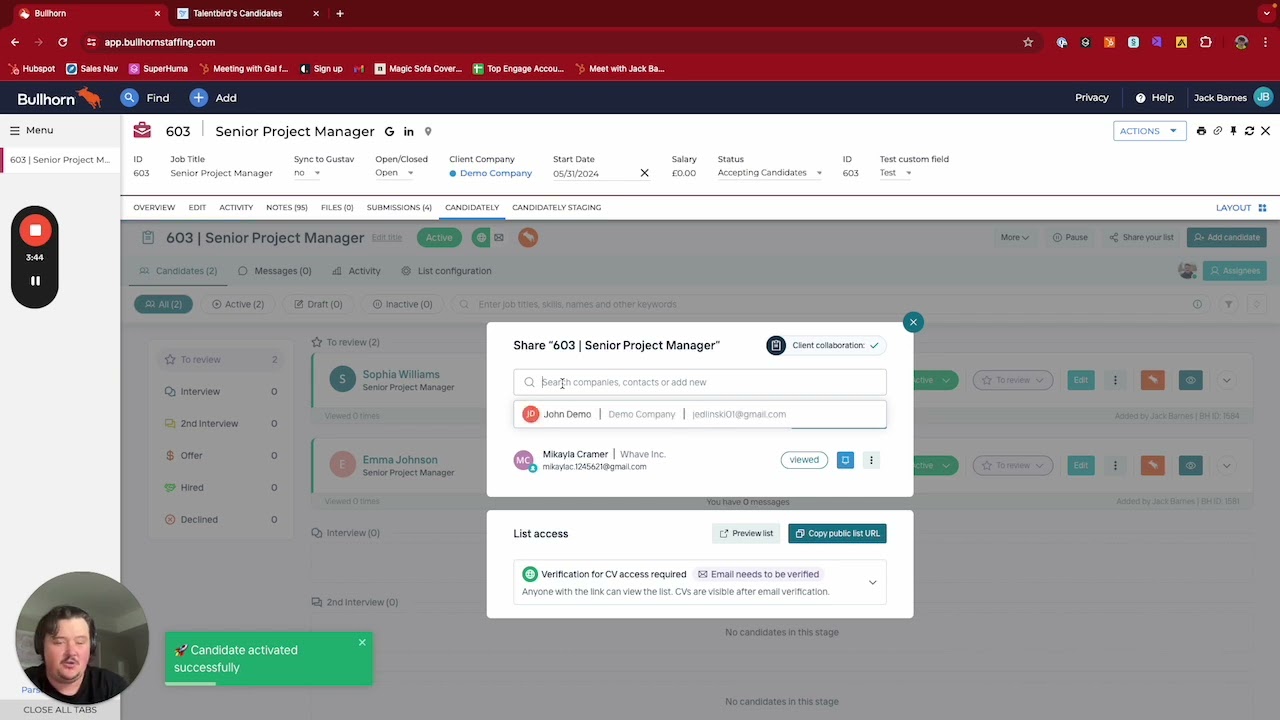Click the Privacy link in header
Image resolution: width=1280 pixels, height=720 pixels.
[x=1092, y=98]
